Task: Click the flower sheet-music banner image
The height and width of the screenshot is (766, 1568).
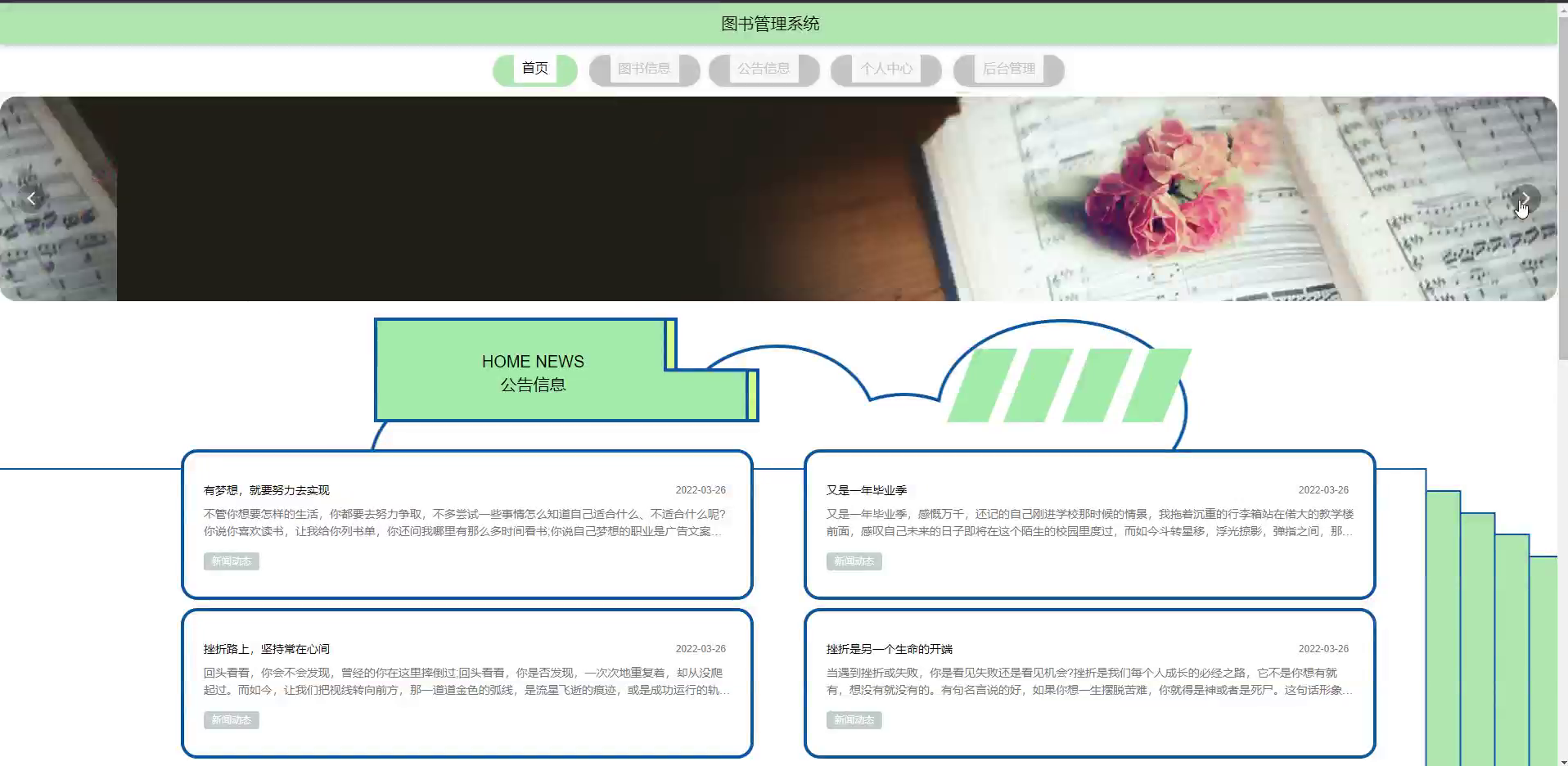Action: (x=778, y=199)
